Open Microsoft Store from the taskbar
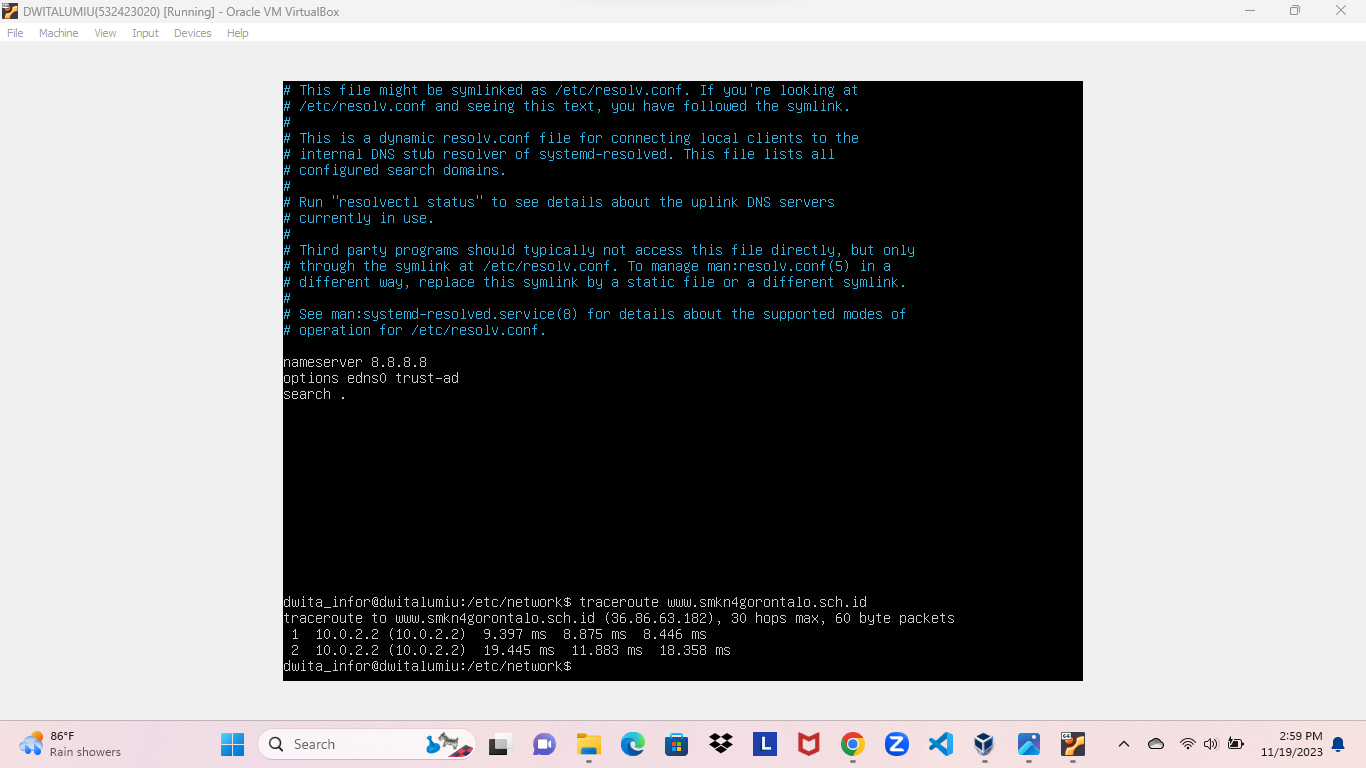The width and height of the screenshot is (1366, 768). (676, 744)
